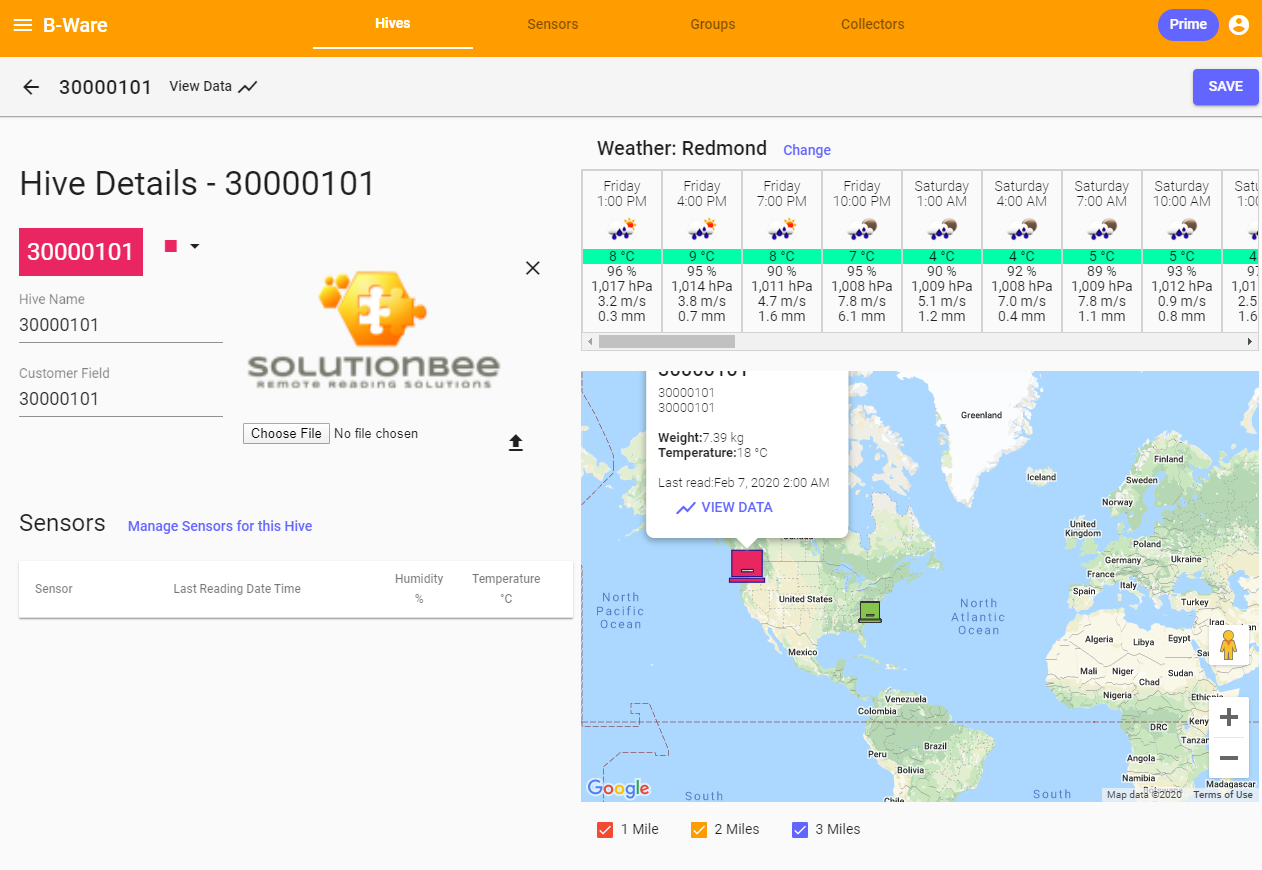Go back with the left arrow
The image size is (1262, 870).
pyautogui.click(x=31, y=87)
